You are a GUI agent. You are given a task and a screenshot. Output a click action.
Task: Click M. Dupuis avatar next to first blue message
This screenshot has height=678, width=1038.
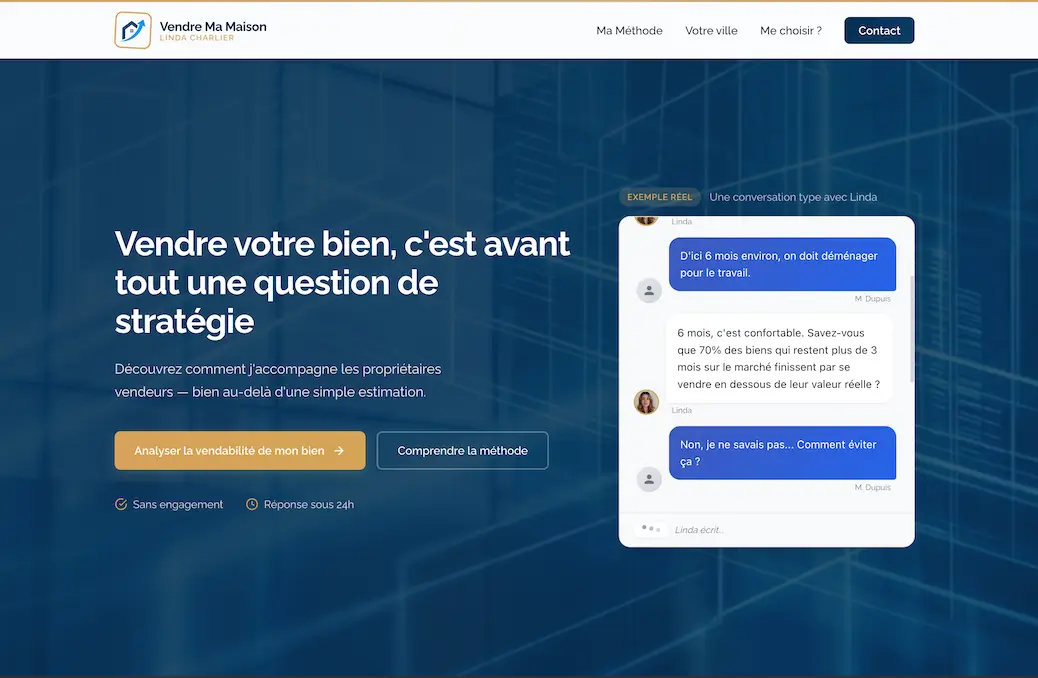(x=649, y=289)
